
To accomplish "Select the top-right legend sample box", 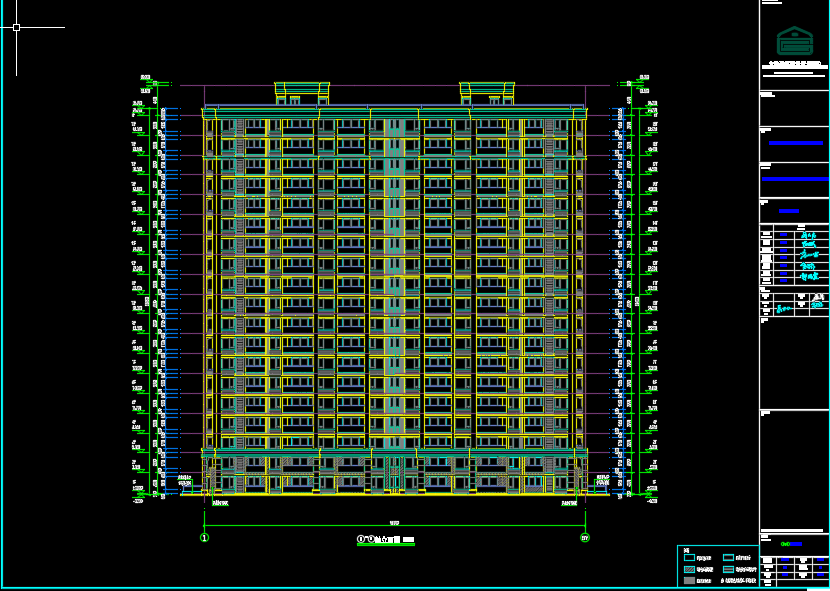I will (x=729, y=557).
